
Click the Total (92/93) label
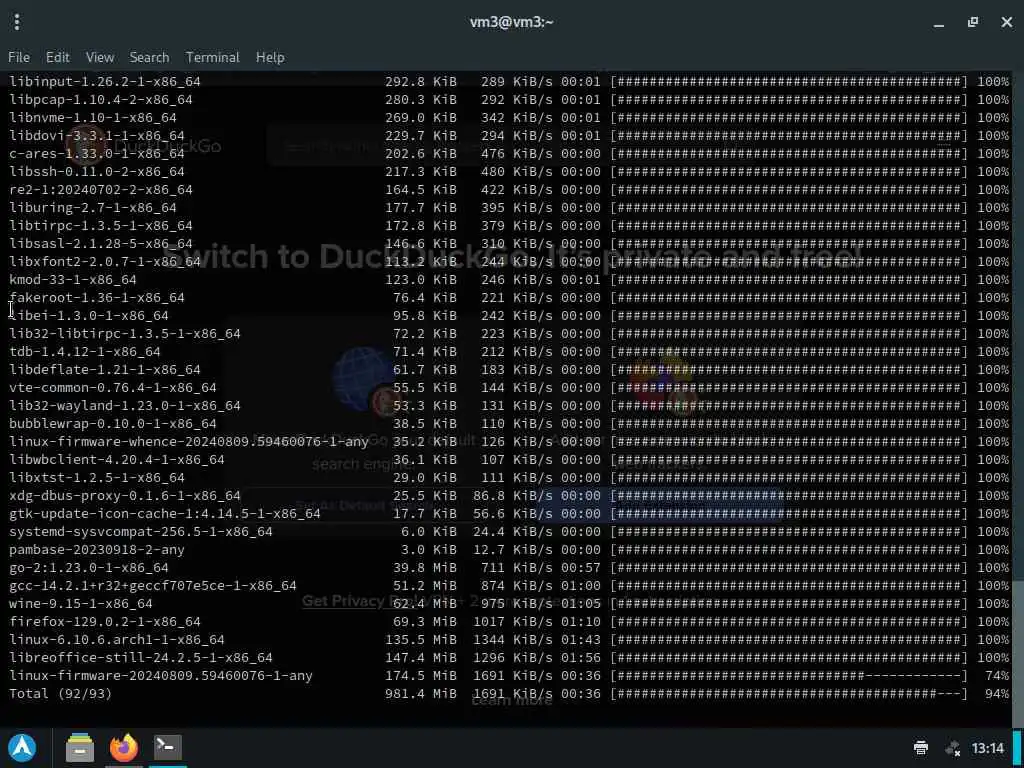60,694
